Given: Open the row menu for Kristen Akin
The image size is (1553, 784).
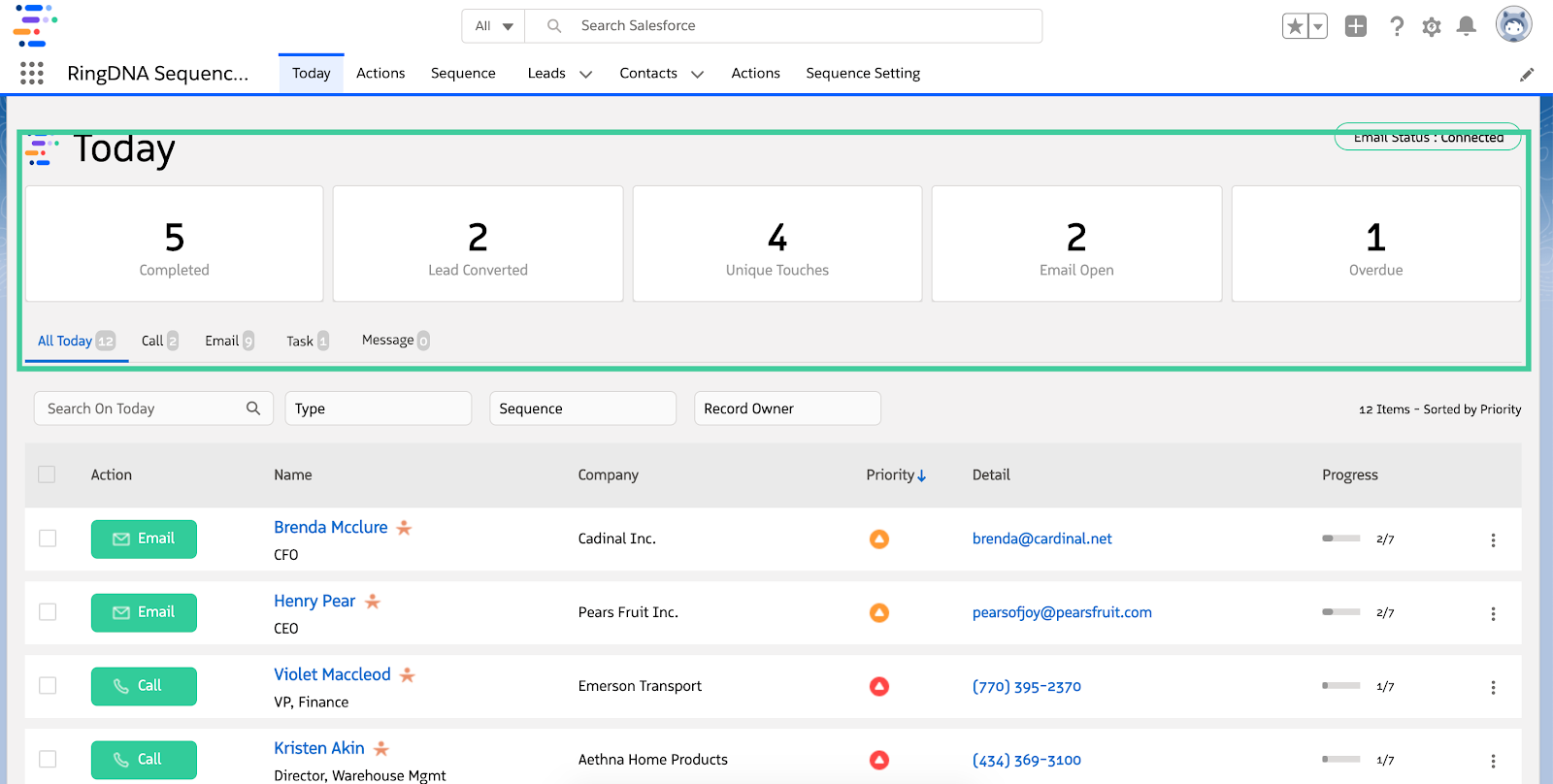Looking at the screenshot, I should click(x=1493, y=762).
